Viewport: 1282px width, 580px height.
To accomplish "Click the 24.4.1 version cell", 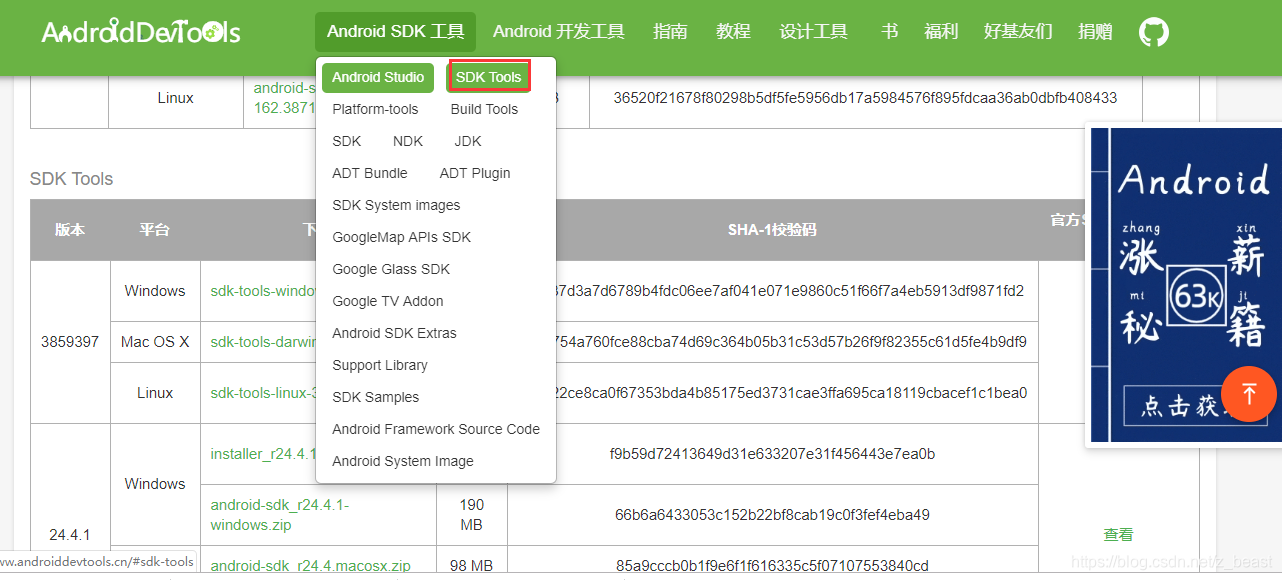I will [x=70, y=535].
